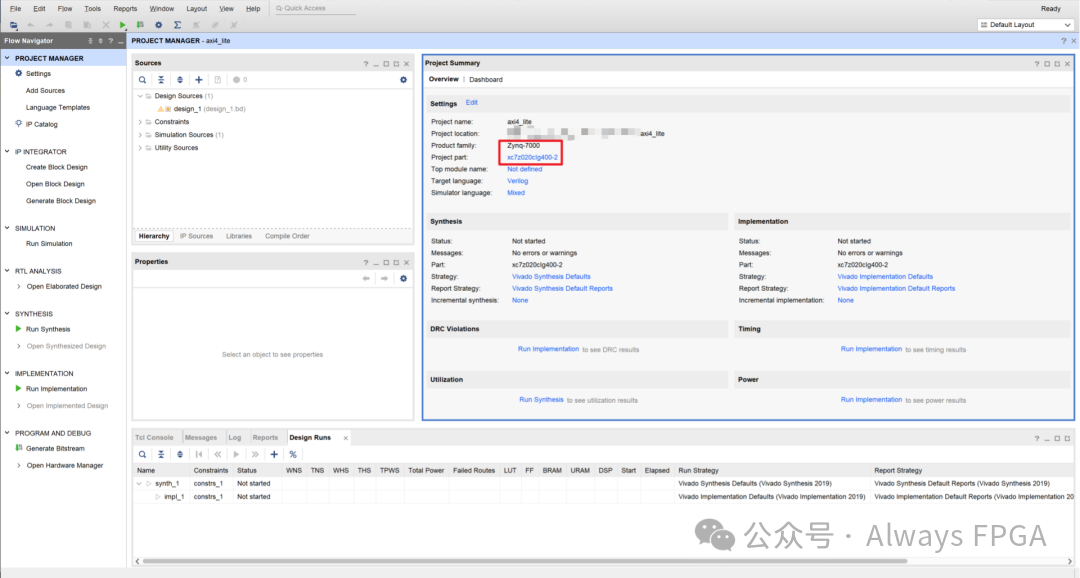This screenshot has height=578, width=1080.
Task: Click the IP Catalog icon
Action: 19,124
